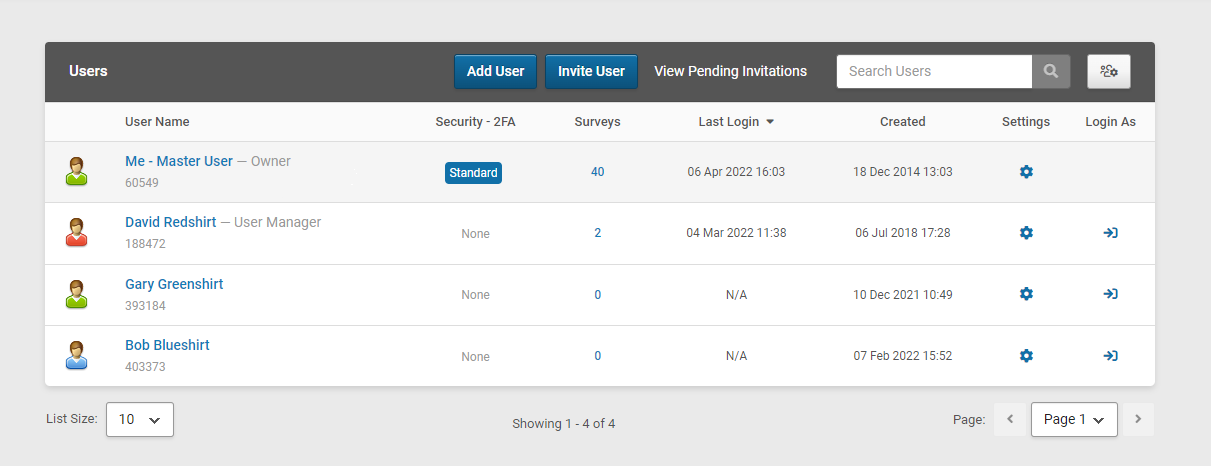Click Master User green avatar icon
Viewport: 1211px width, 466px height.
coord(76,172)
